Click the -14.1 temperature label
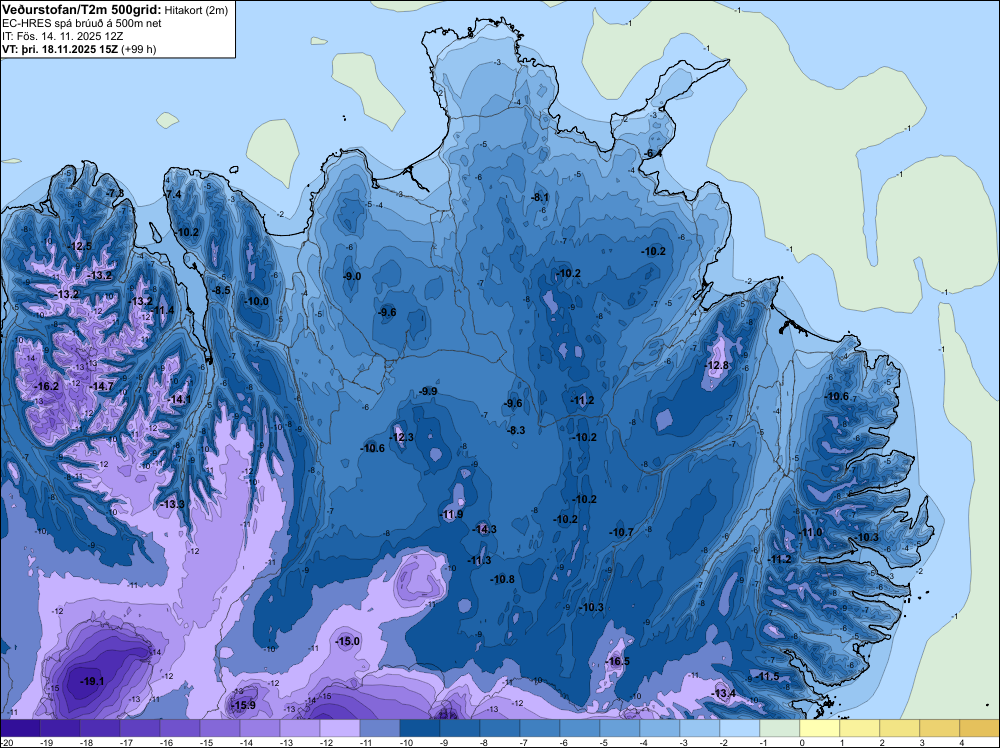 coord(179,399)
